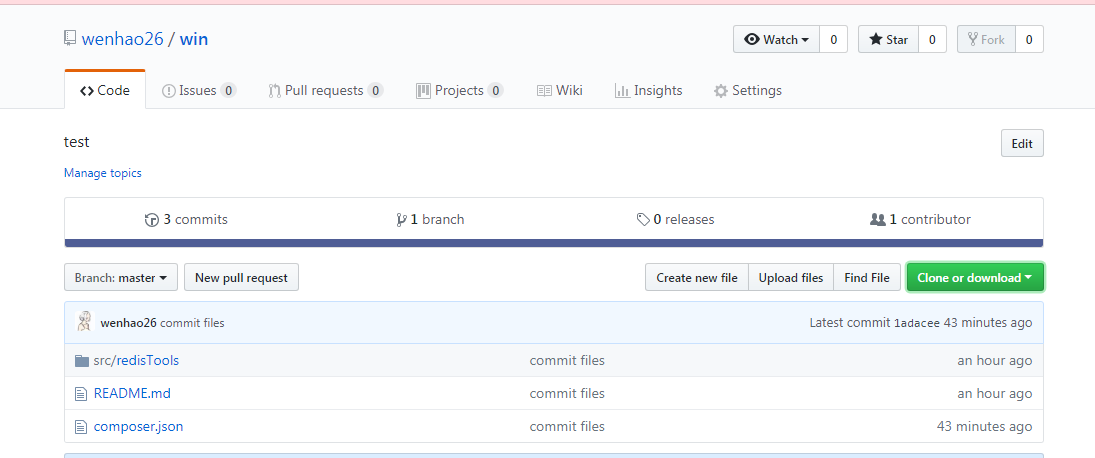
Task: Click 'an hour ago' in README.md row
Action: tap(994, 393)
